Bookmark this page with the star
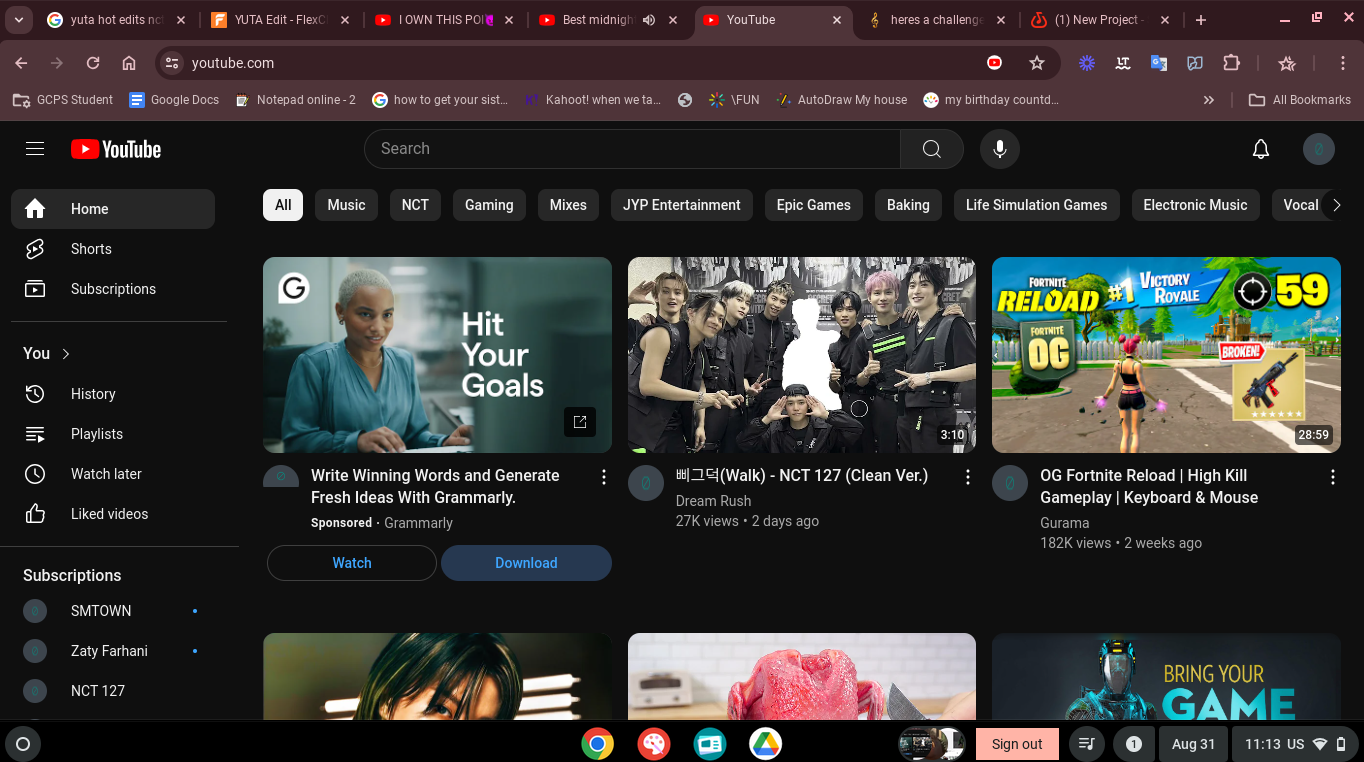1364x762 pixels. click(x=1037, y=63)
